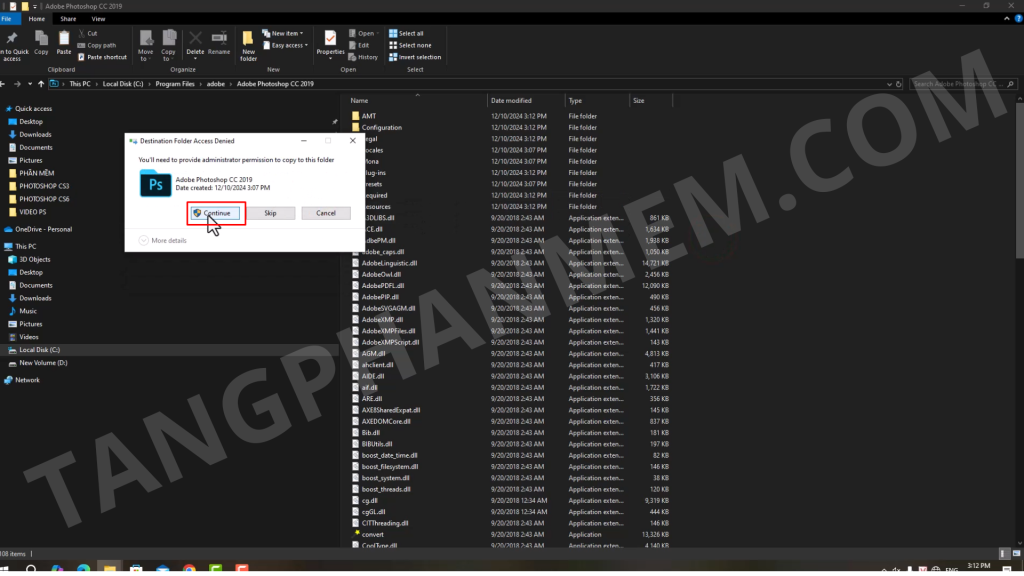Open the View ribbon tab
The image size is (1024, 576).
(98, 18)
